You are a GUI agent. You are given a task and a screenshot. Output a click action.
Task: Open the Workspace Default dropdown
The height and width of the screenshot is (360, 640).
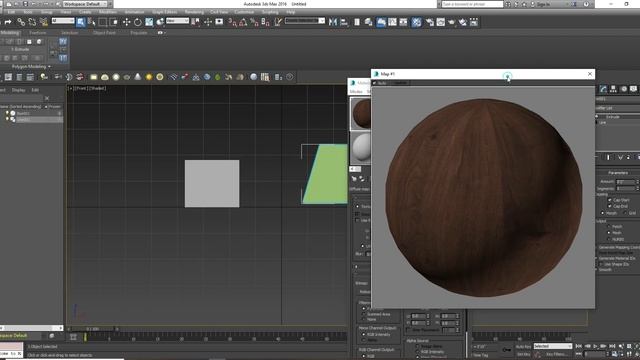(x=85, y=4)
